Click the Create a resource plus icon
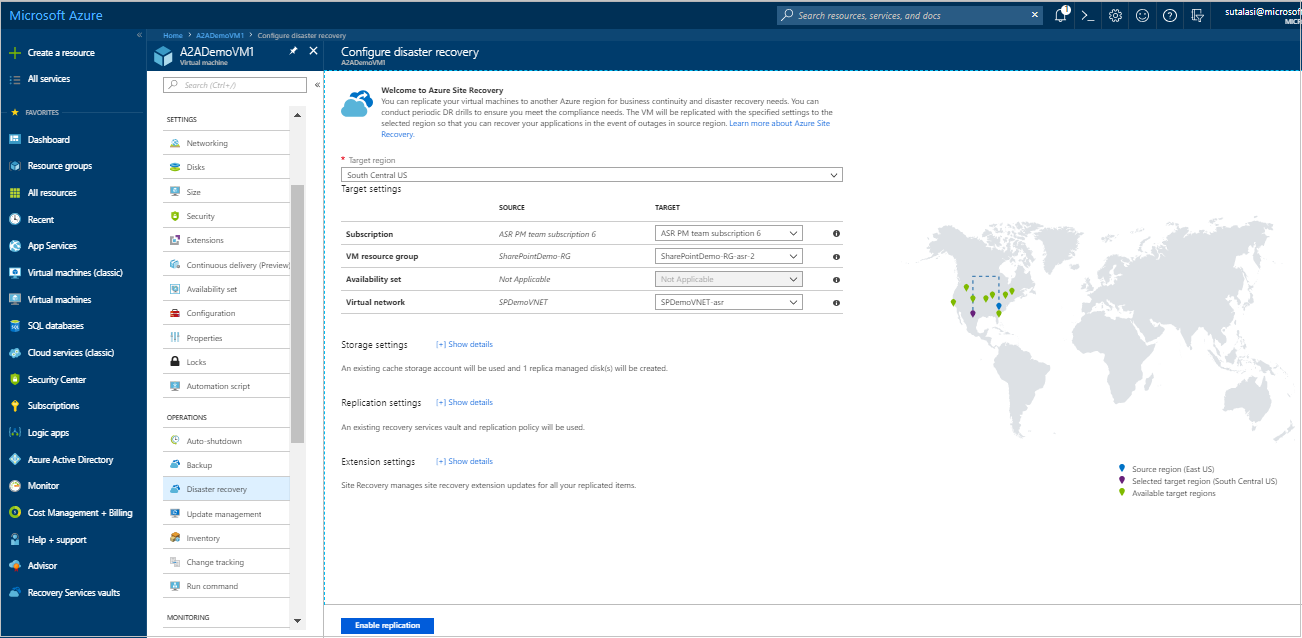This screenshot has width=1302, height=638. click(x=15, y=52)
